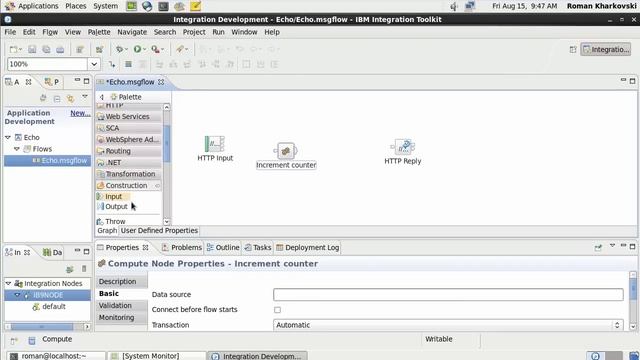This screenshot has height=360, width=640.
Task: Open the sticky notes launcher in top panel
Action: pos(196,6)
